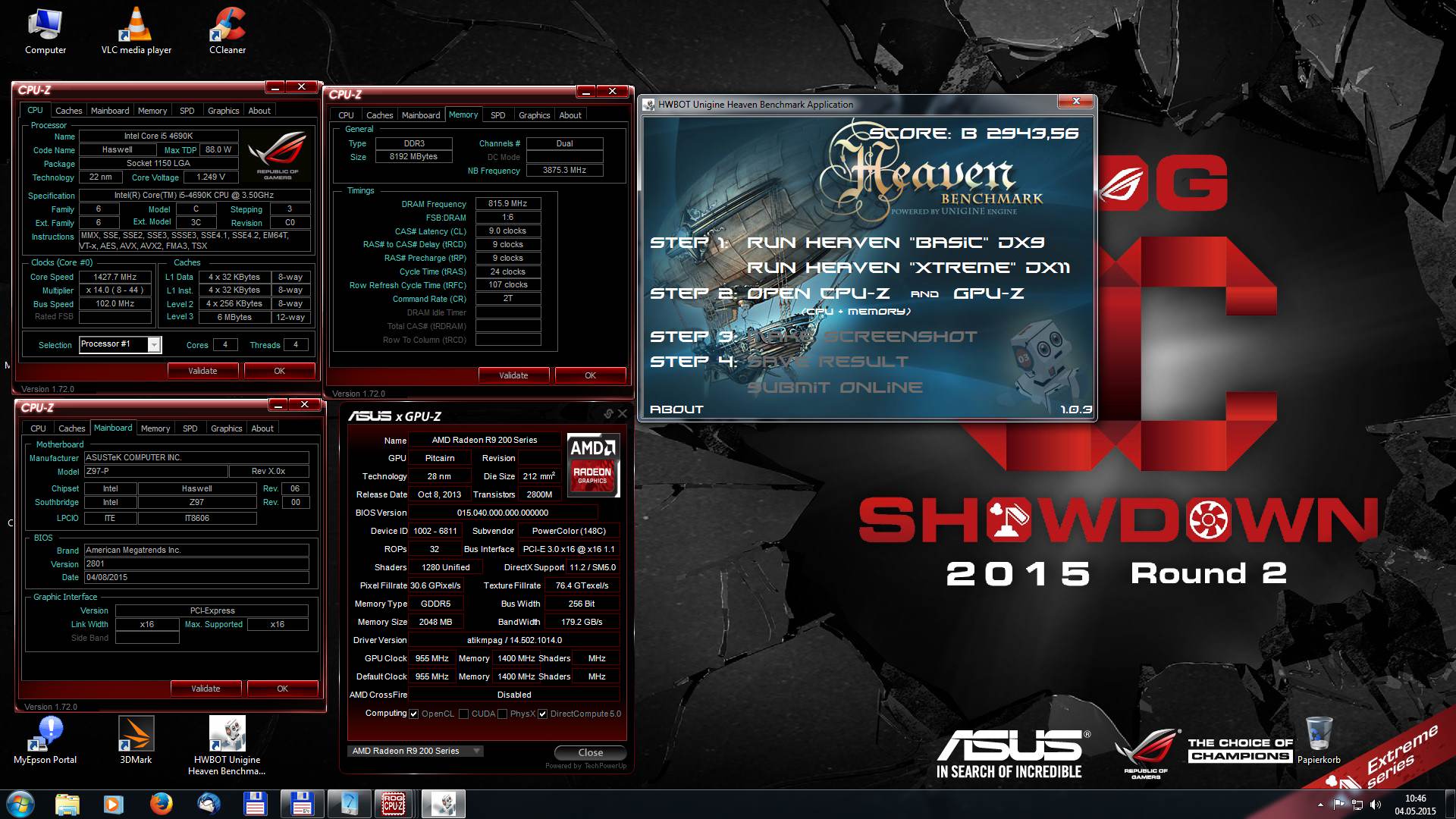Click the NB Frequency value 3875.3 MHz
This screenshot has width=1456, height=819.
(x=564, y=171)
